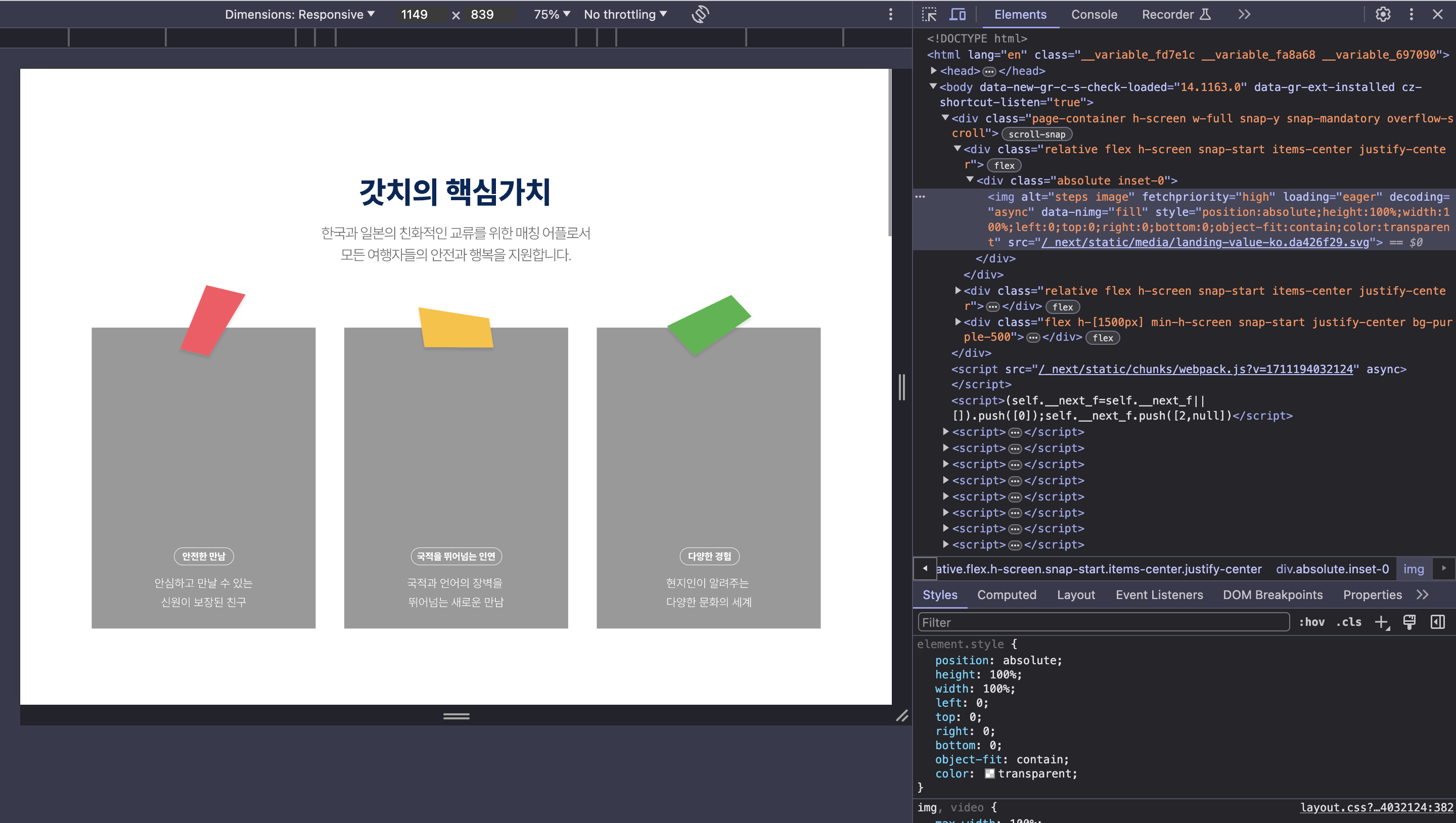Collapse the body element node

[x=933, y=86]
